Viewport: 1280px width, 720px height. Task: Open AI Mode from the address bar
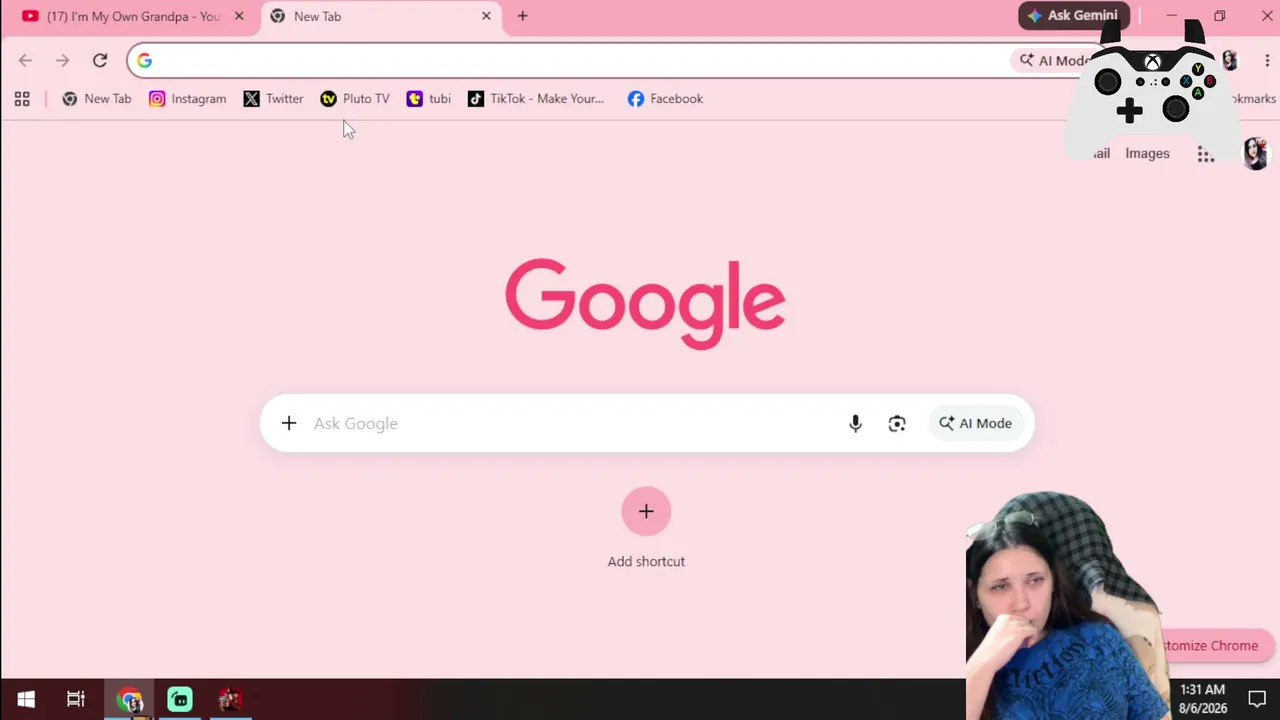(x=1053, y=61)
